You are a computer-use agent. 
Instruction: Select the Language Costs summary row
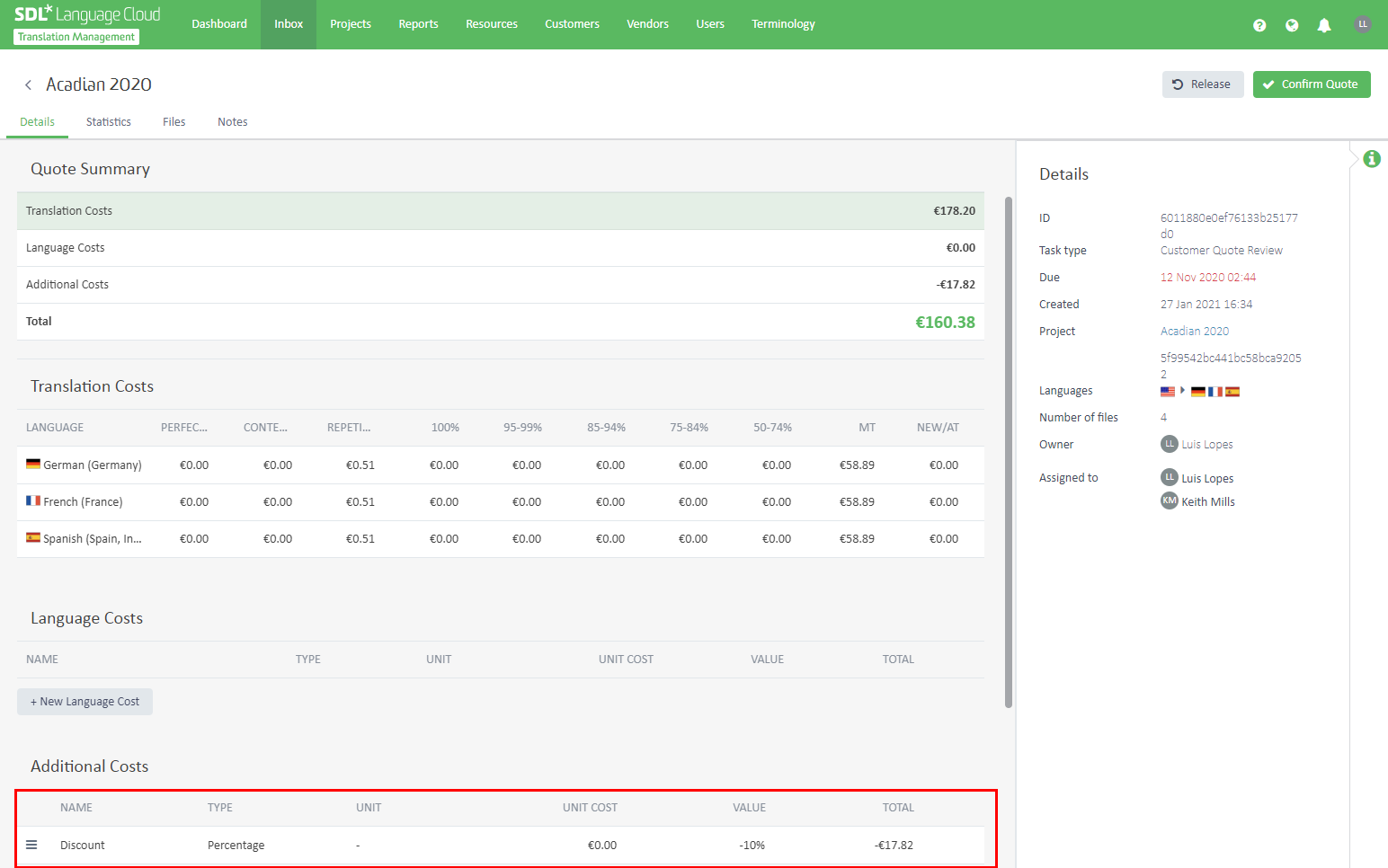point(501,248)
